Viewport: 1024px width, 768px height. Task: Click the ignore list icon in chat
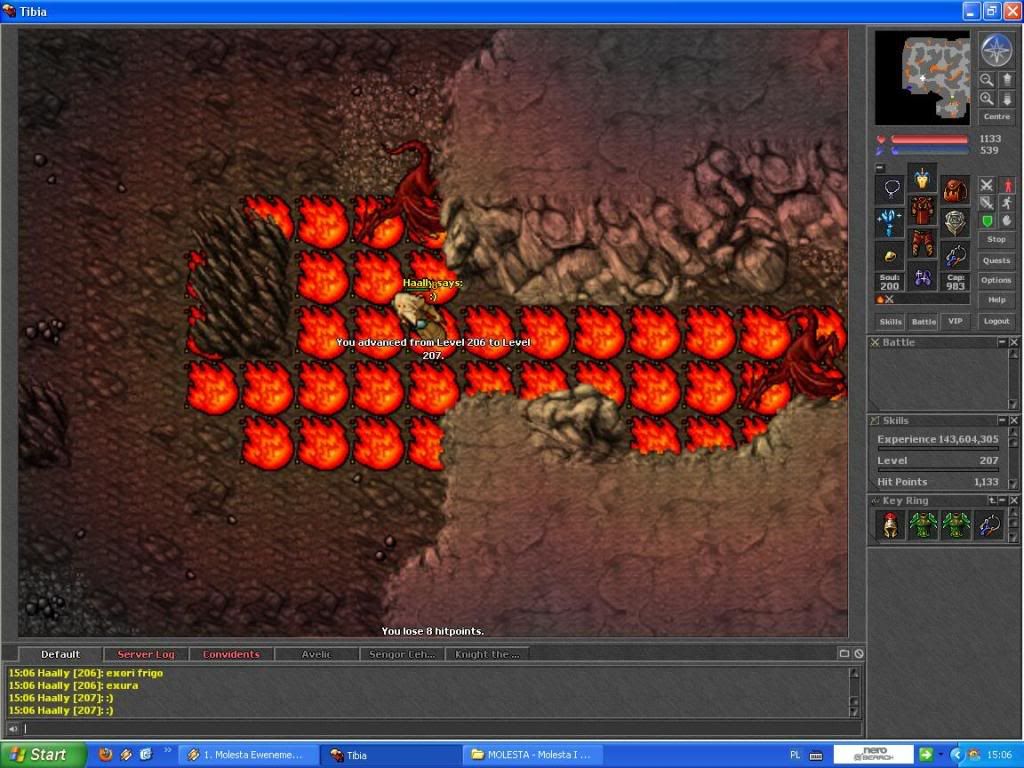pyautogui.click(x=859, y=654)
